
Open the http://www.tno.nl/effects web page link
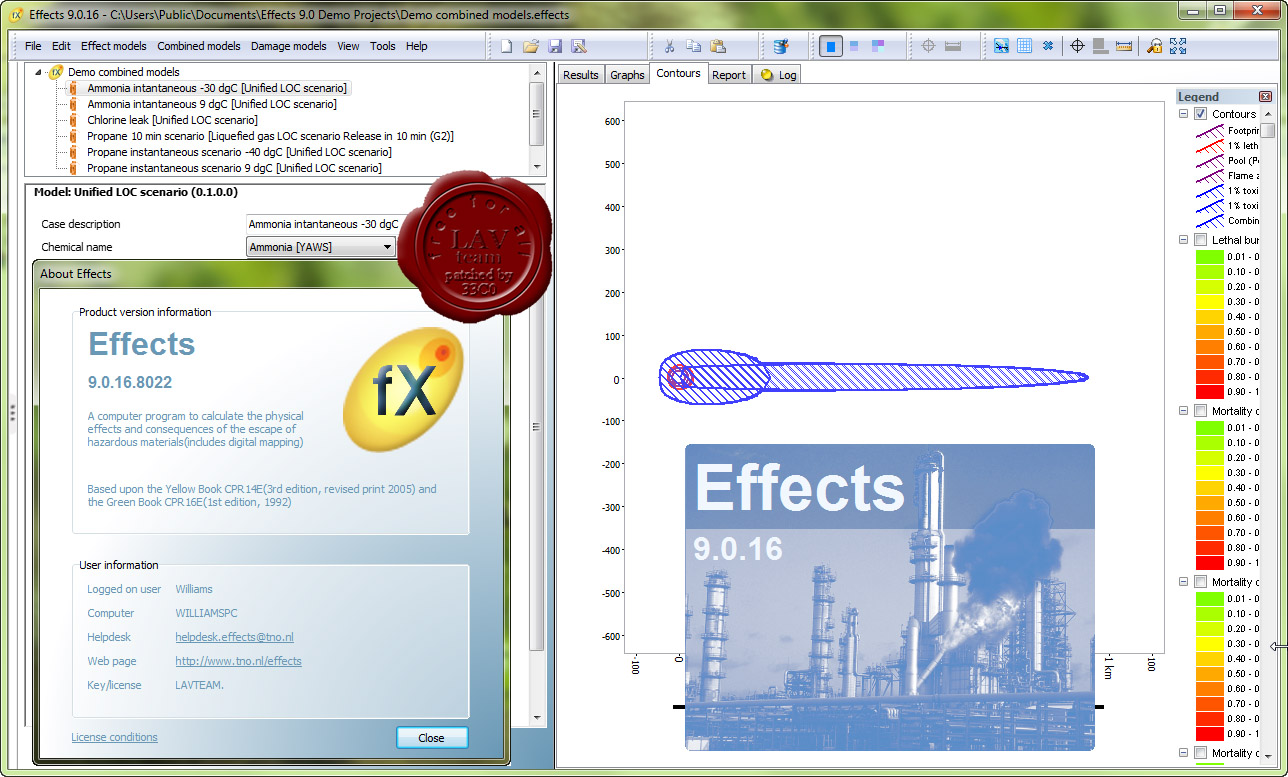click(x=238, y=661)
